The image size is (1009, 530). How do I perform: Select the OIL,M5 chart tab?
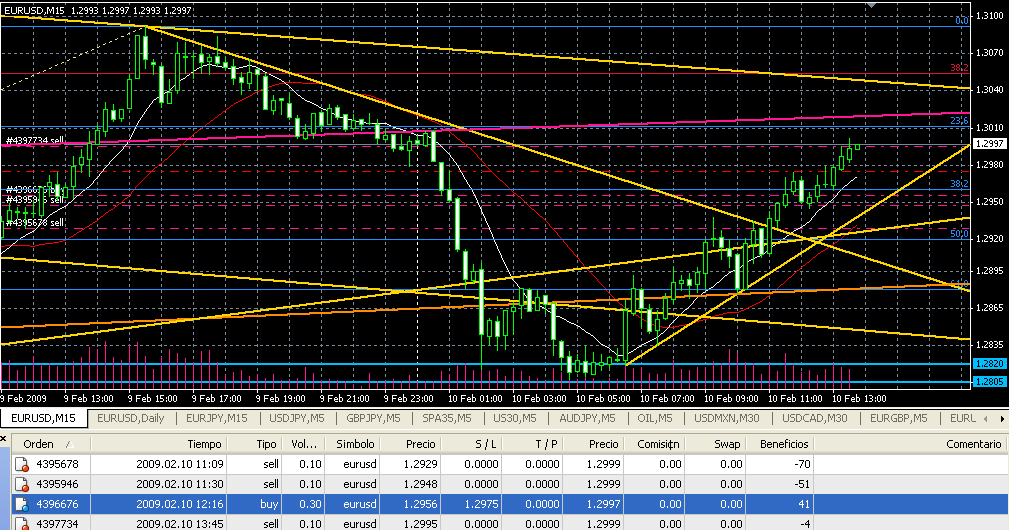645,418
